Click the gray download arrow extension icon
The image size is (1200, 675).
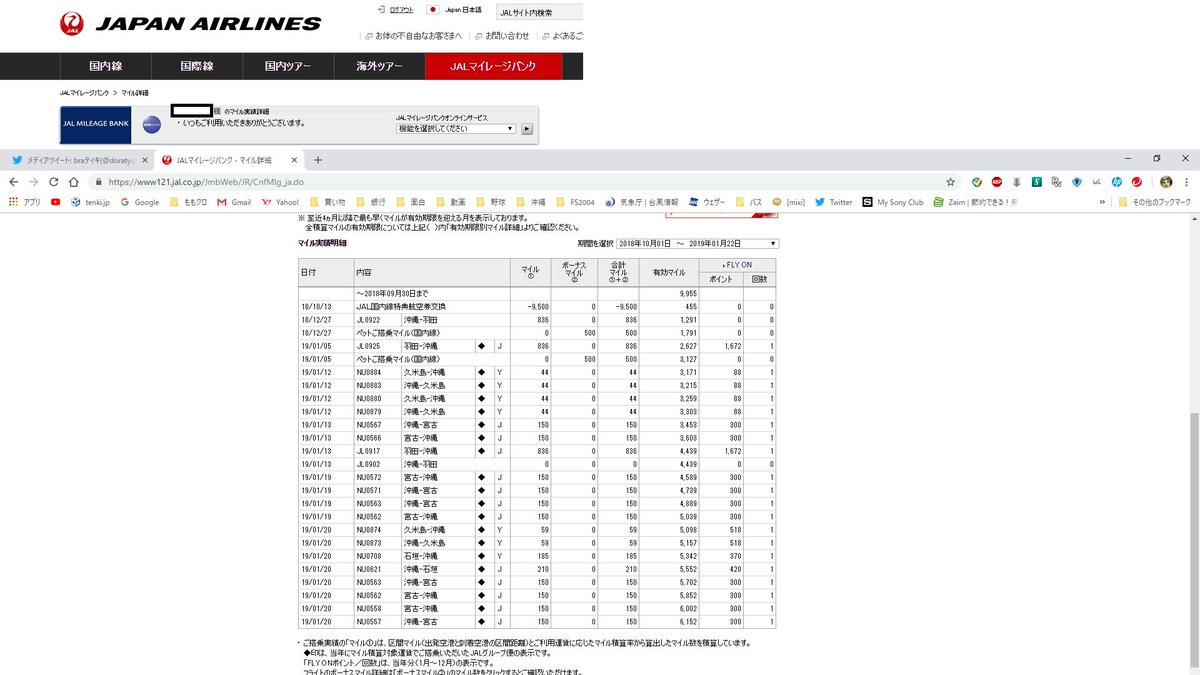[x=1017, y=182]
